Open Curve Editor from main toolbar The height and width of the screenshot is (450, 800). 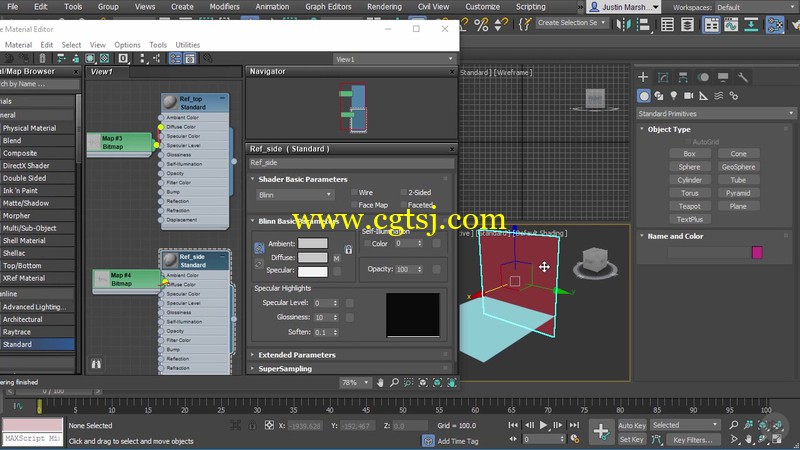[731, 24]
